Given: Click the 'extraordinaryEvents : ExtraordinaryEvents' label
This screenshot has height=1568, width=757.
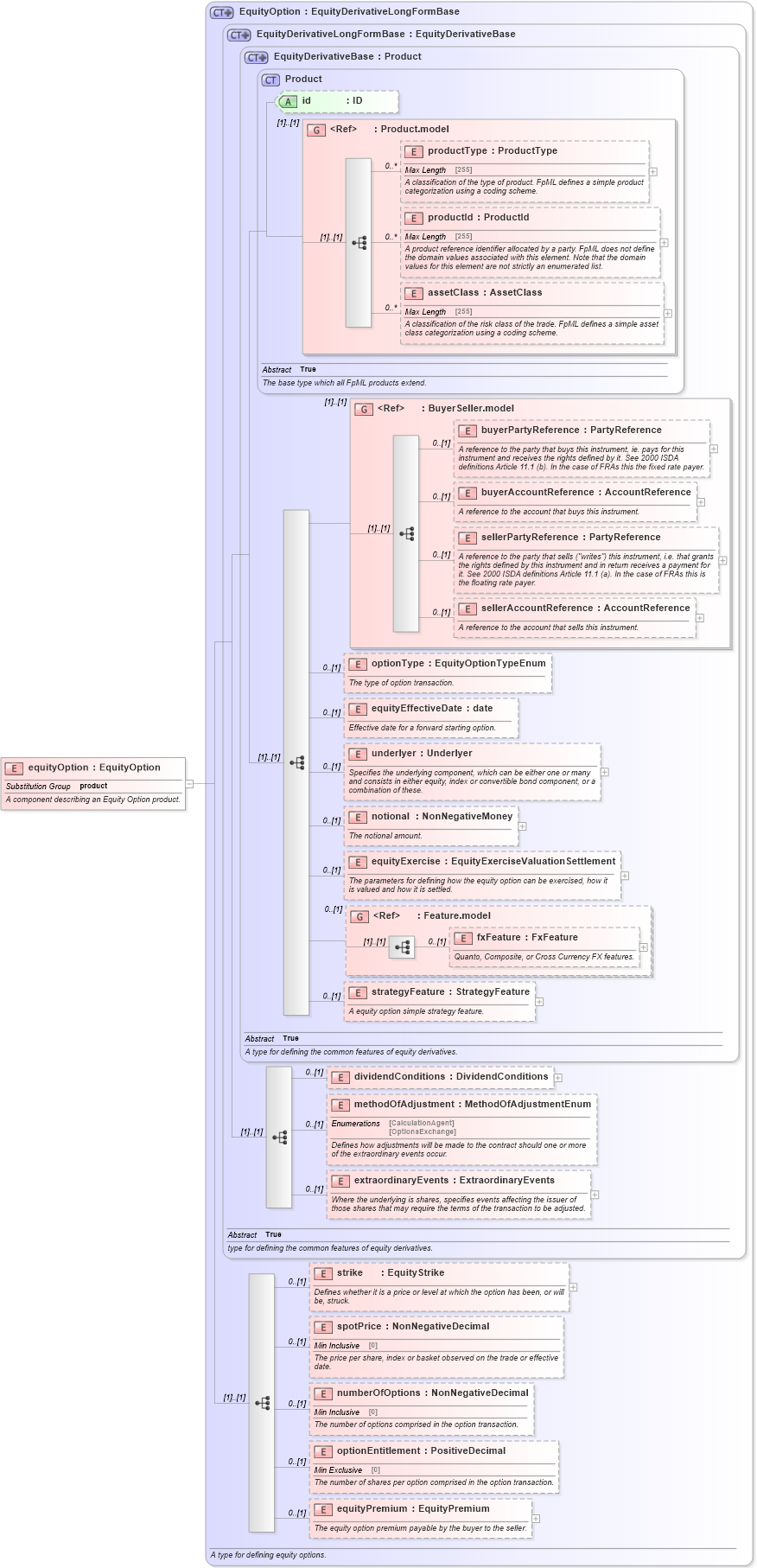Looking at the screenshot, I should pyautogui.click(x=455, y=1181).
